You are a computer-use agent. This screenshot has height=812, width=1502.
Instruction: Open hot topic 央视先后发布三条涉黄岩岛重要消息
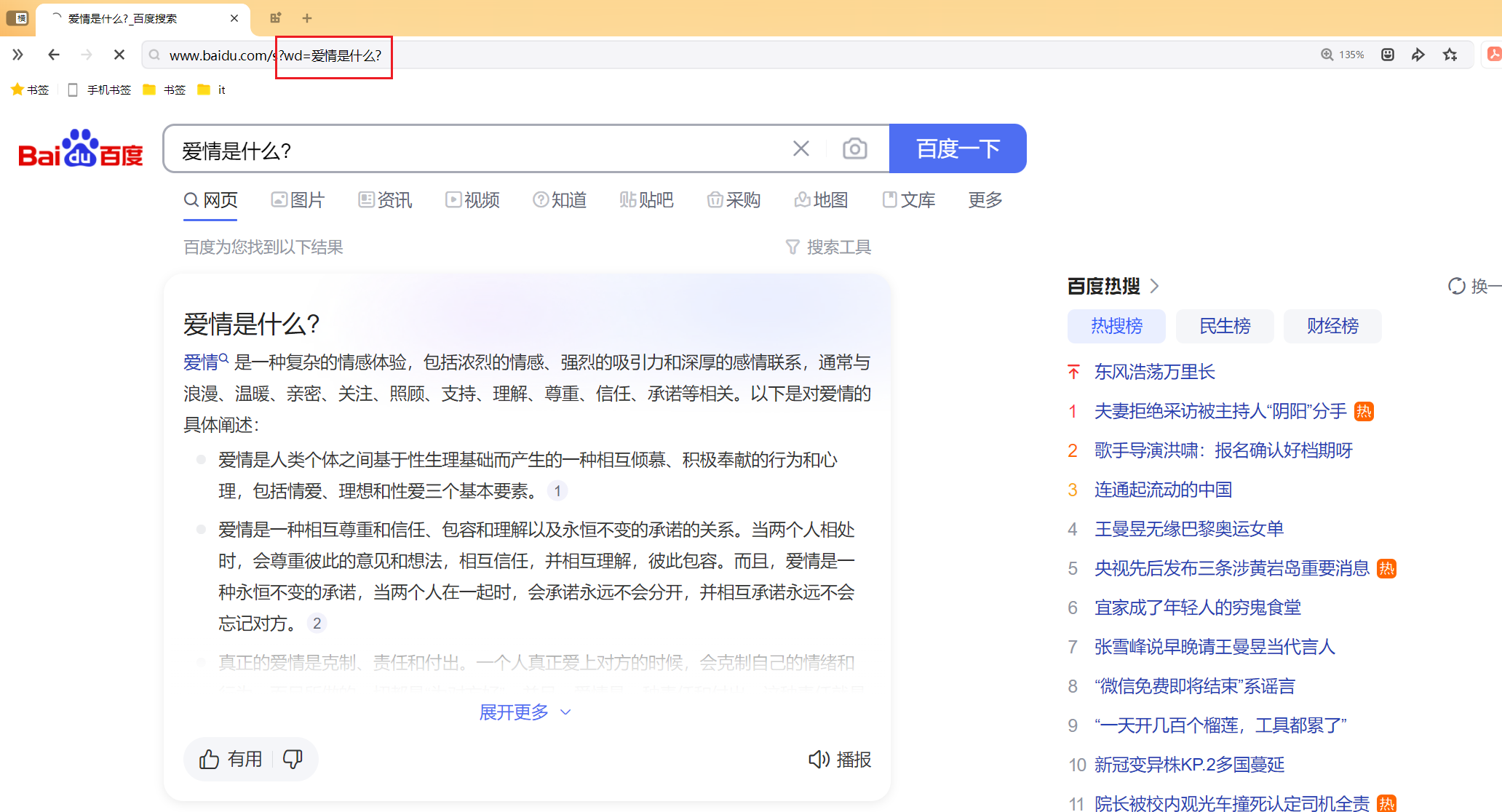click(1232, 568)
